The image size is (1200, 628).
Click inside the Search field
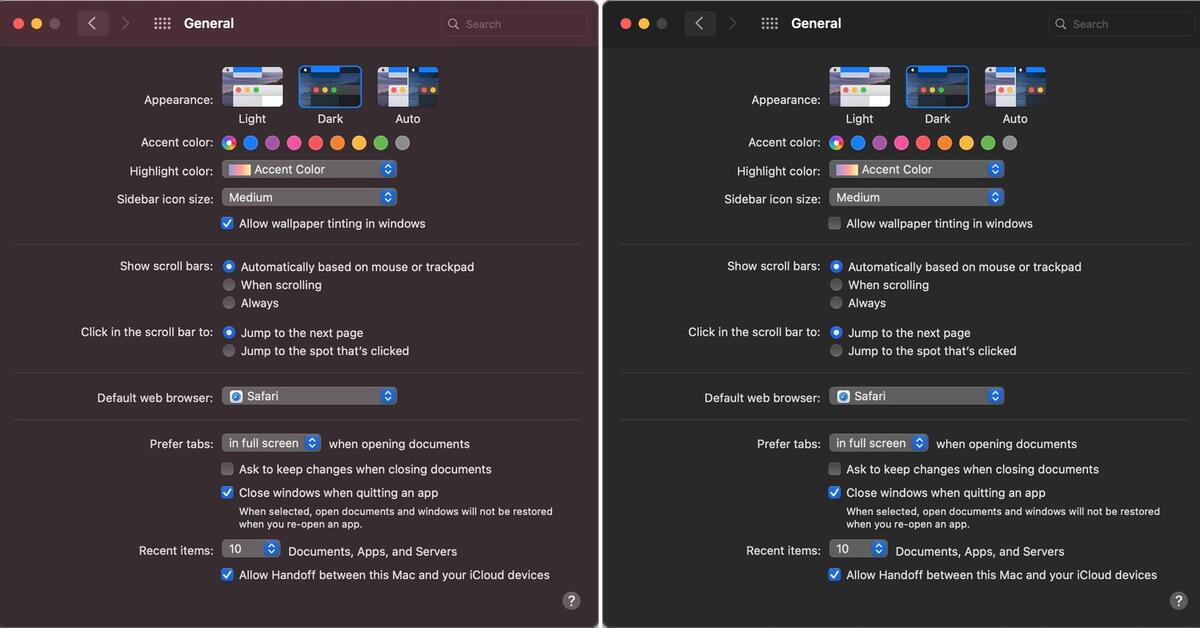tap(514, 22)
